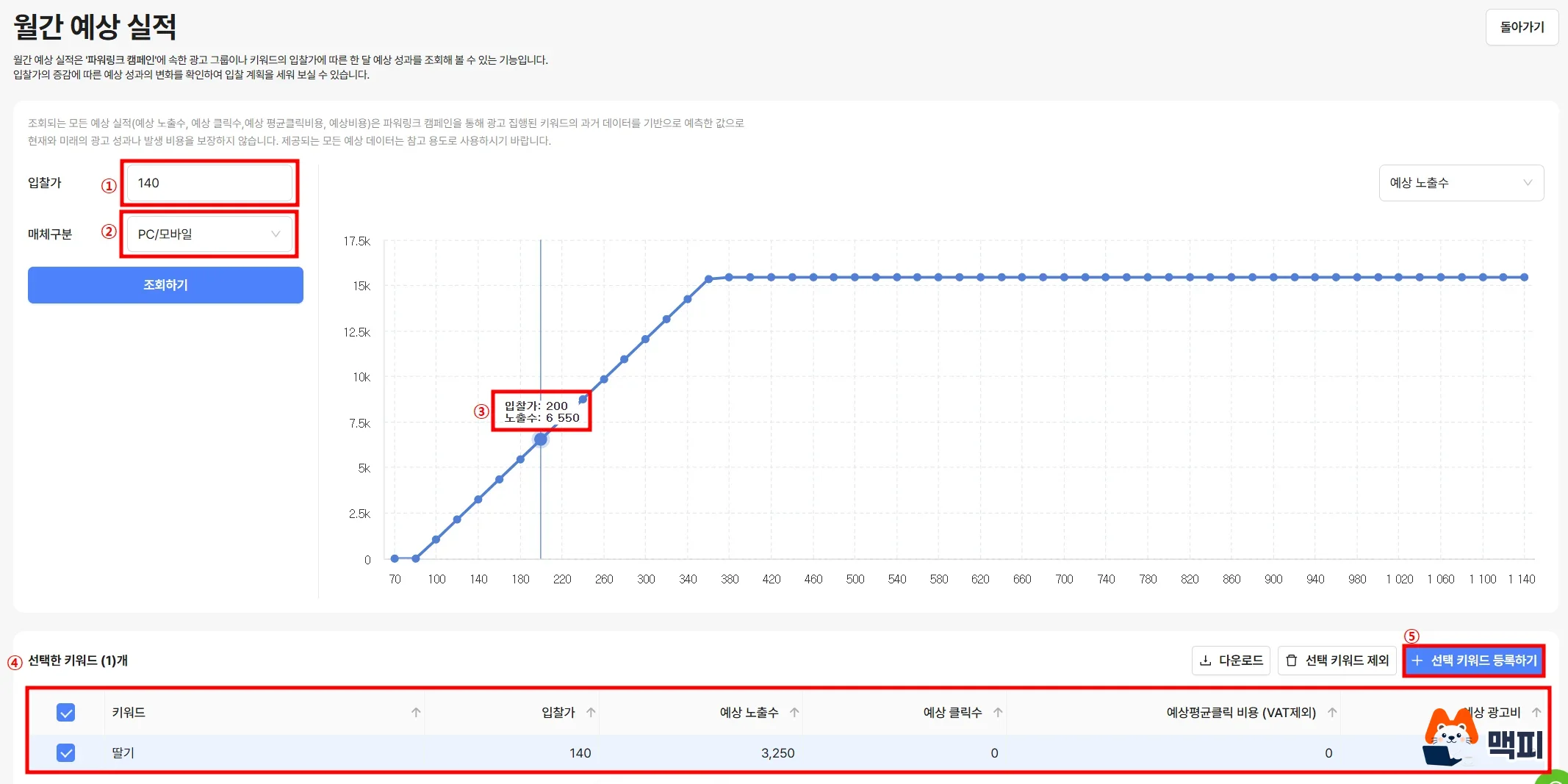Viewport: 1568px width, 784px height.
Task: Click the 선택 키워드 제외 button
Action: [x=1337, y=661]
